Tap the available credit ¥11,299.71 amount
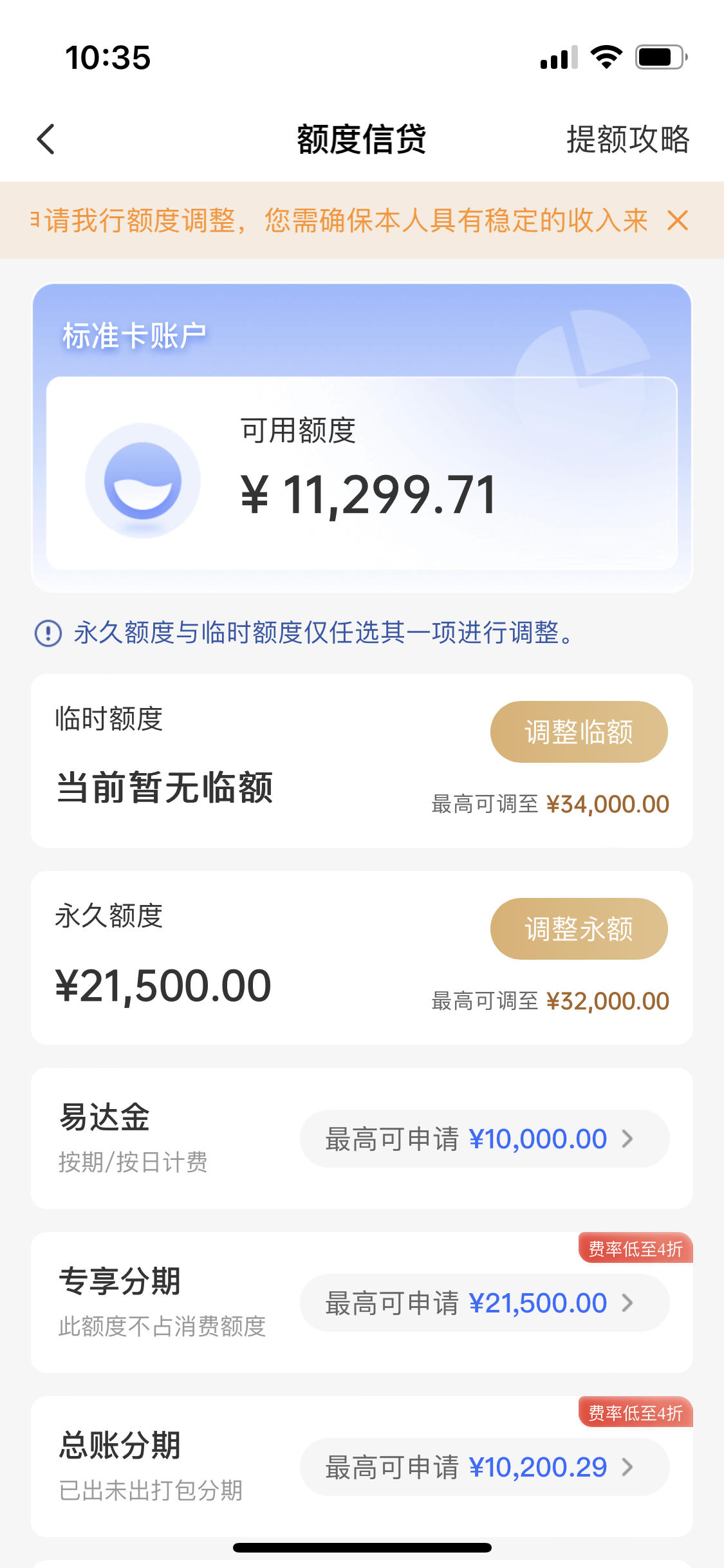This screenshot has height=1568, width=724. tap(369, 495)
